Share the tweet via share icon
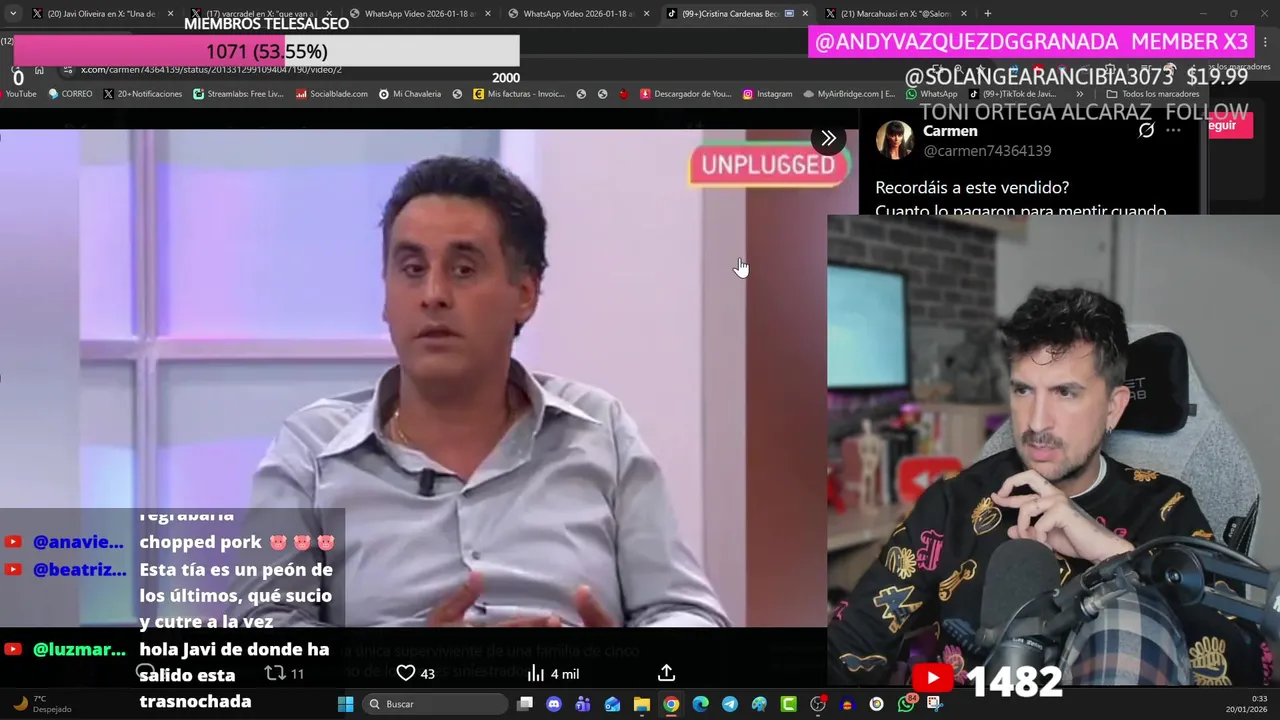The height and width of the screenshot is (720, 1280). click(x=666, y=673)
